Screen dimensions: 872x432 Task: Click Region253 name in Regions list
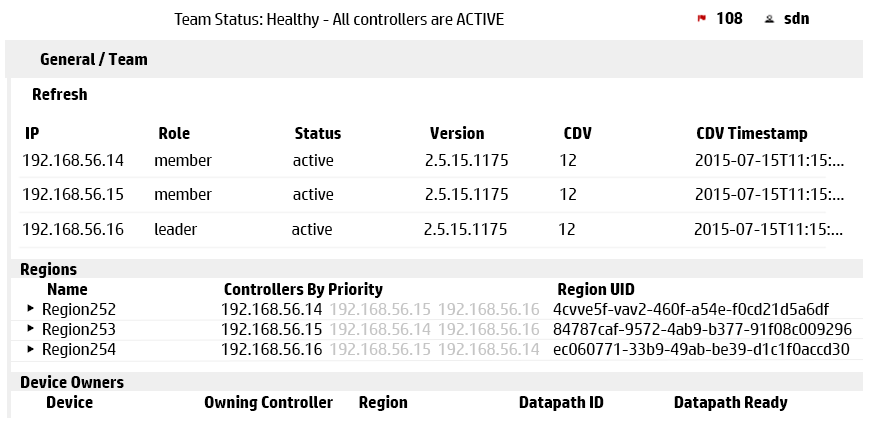tap(79, 330)
